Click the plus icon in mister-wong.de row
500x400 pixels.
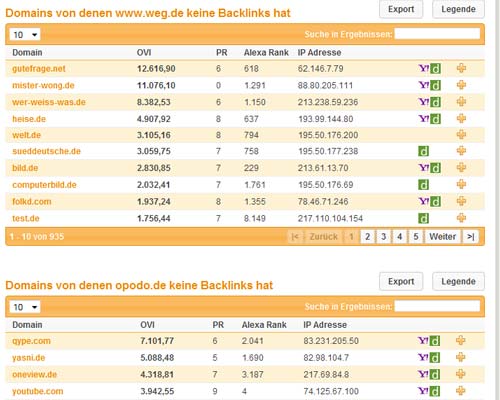tap(461, 85)
